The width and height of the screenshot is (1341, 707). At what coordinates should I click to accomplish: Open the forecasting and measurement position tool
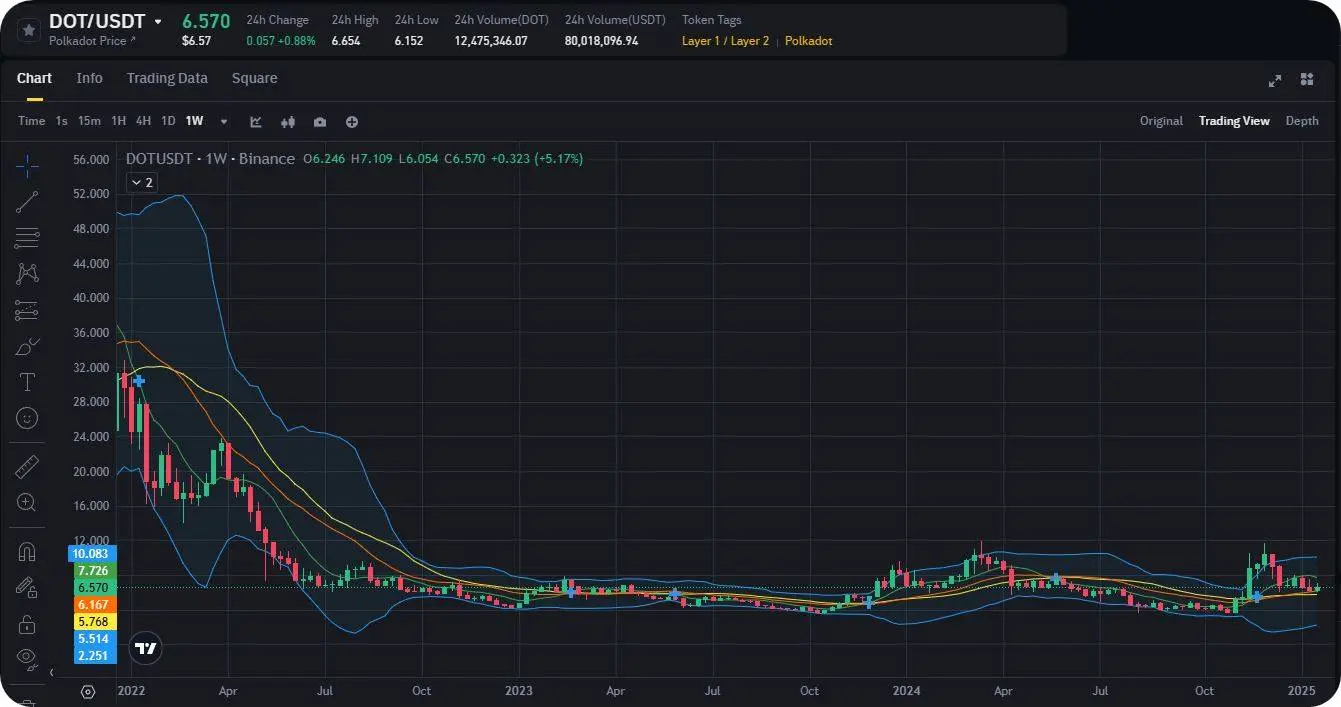click(x=27, y=310)
